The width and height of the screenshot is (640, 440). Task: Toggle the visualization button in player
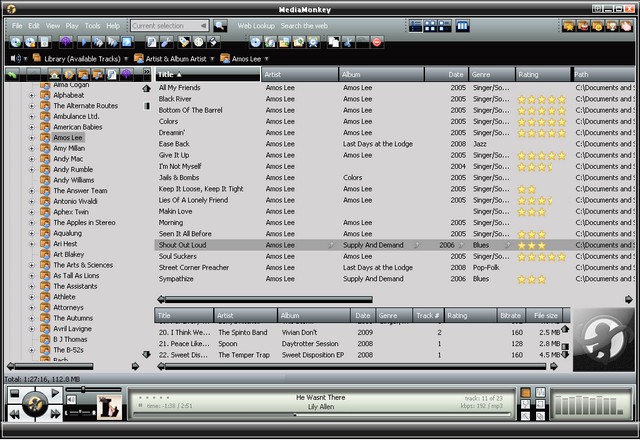pos(540,393)
